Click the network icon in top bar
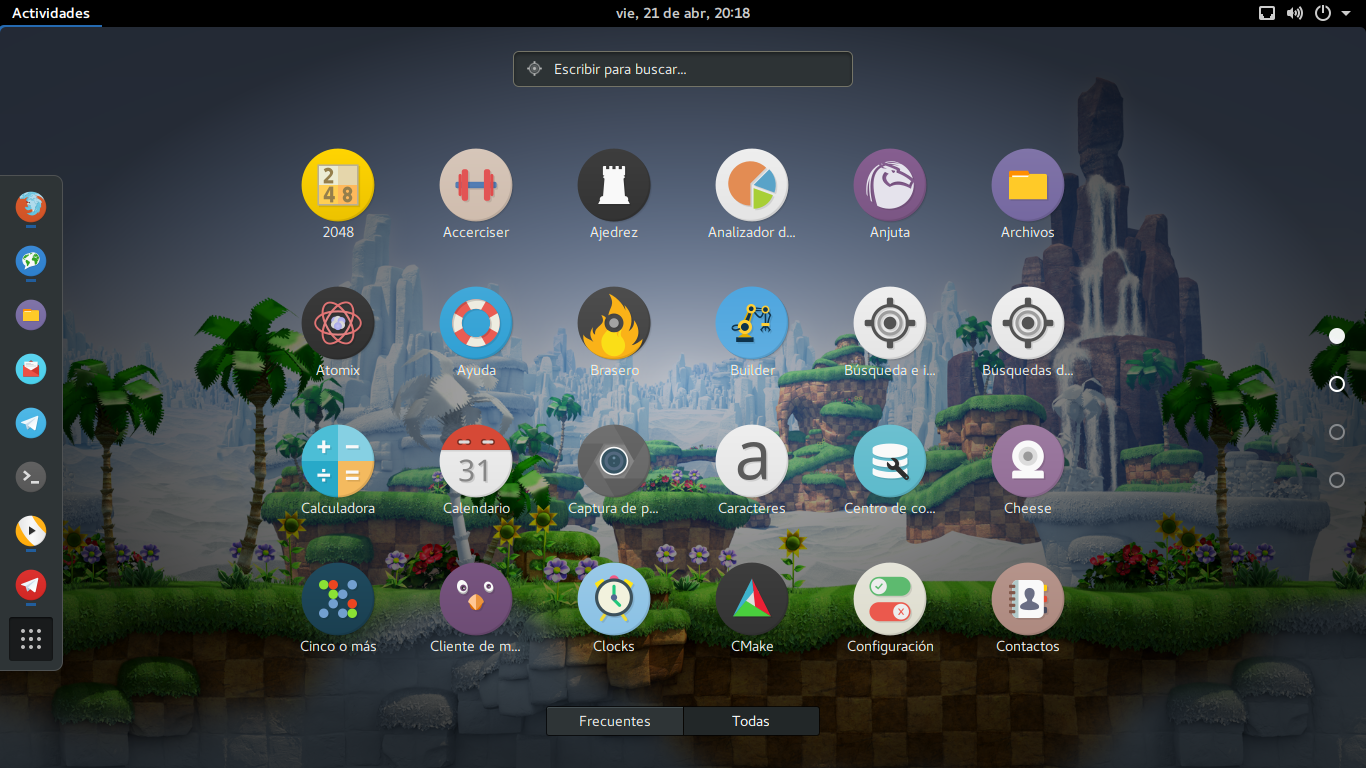 tap(1267, 13)
